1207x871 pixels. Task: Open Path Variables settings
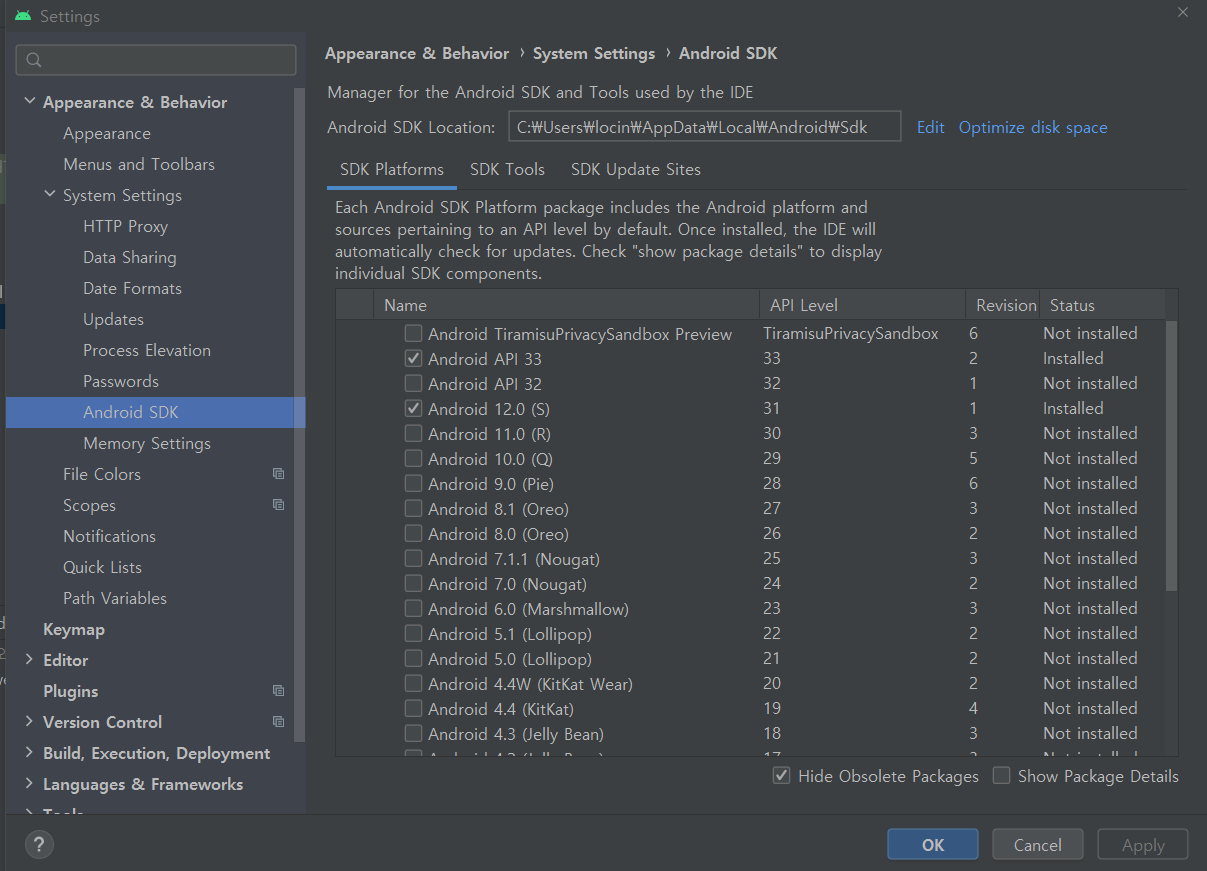pos(115,598)
